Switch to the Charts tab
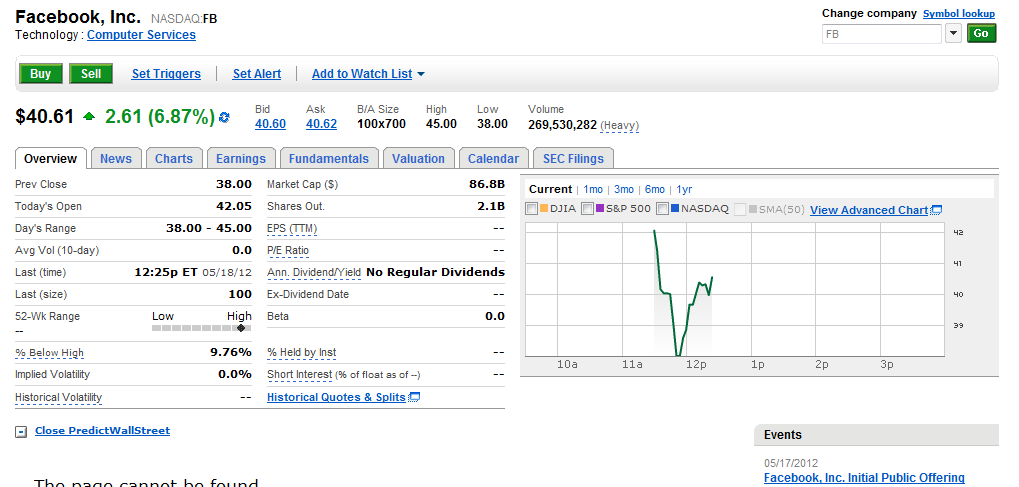The width and height of the screenshot is (1019, 487). (x=174, y=159)
